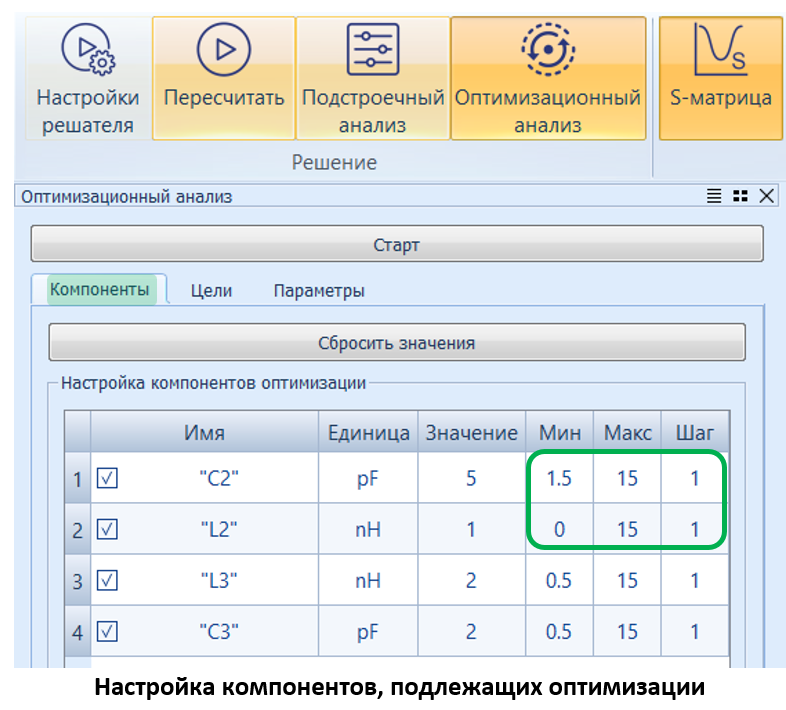Viewport: 786px width, 710px height.
Task: Toggle the "L3" component checkbox
Action: coord(107,581)
